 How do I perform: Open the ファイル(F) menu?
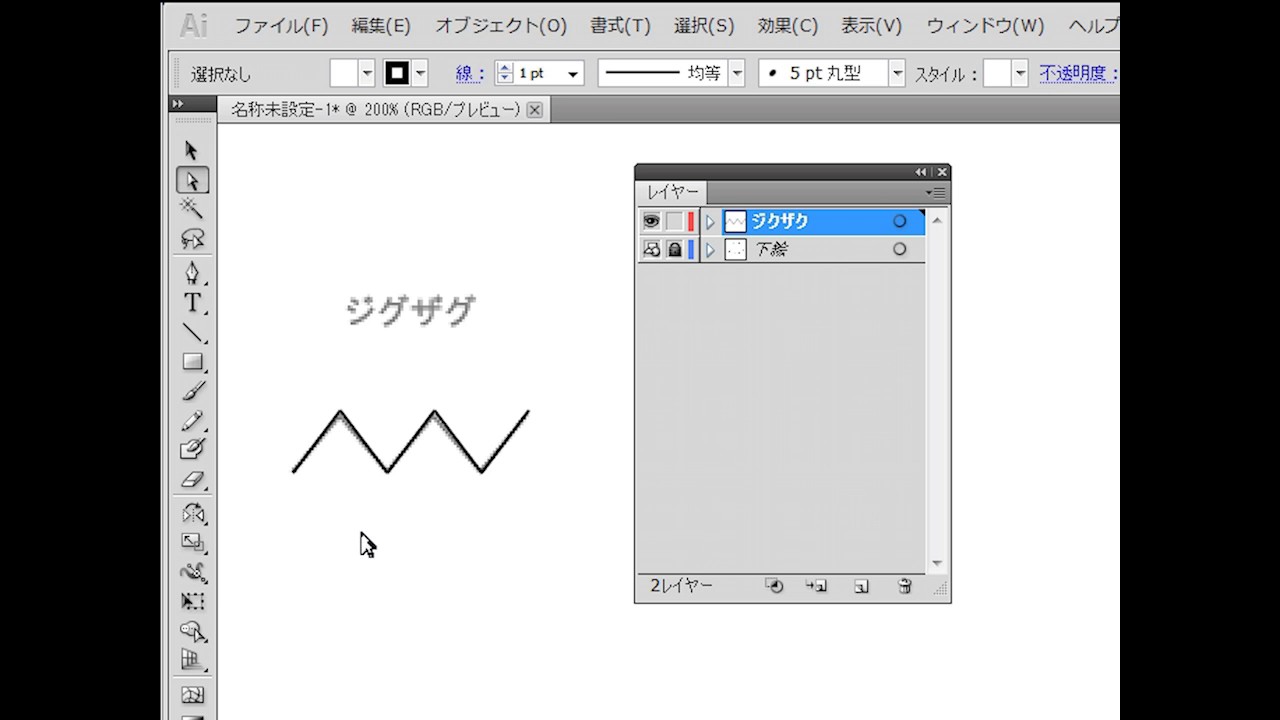click(x=281, y=26)
